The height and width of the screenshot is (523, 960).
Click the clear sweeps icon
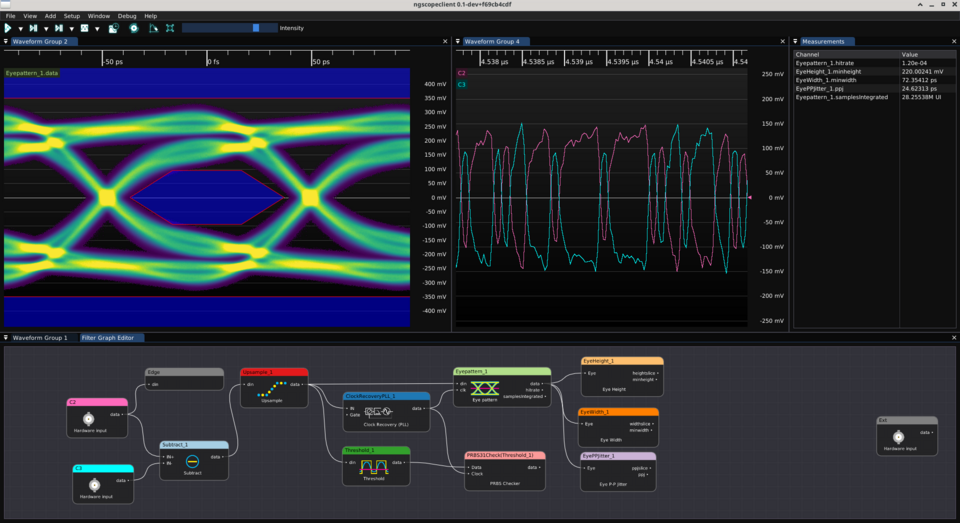(153, 28)
